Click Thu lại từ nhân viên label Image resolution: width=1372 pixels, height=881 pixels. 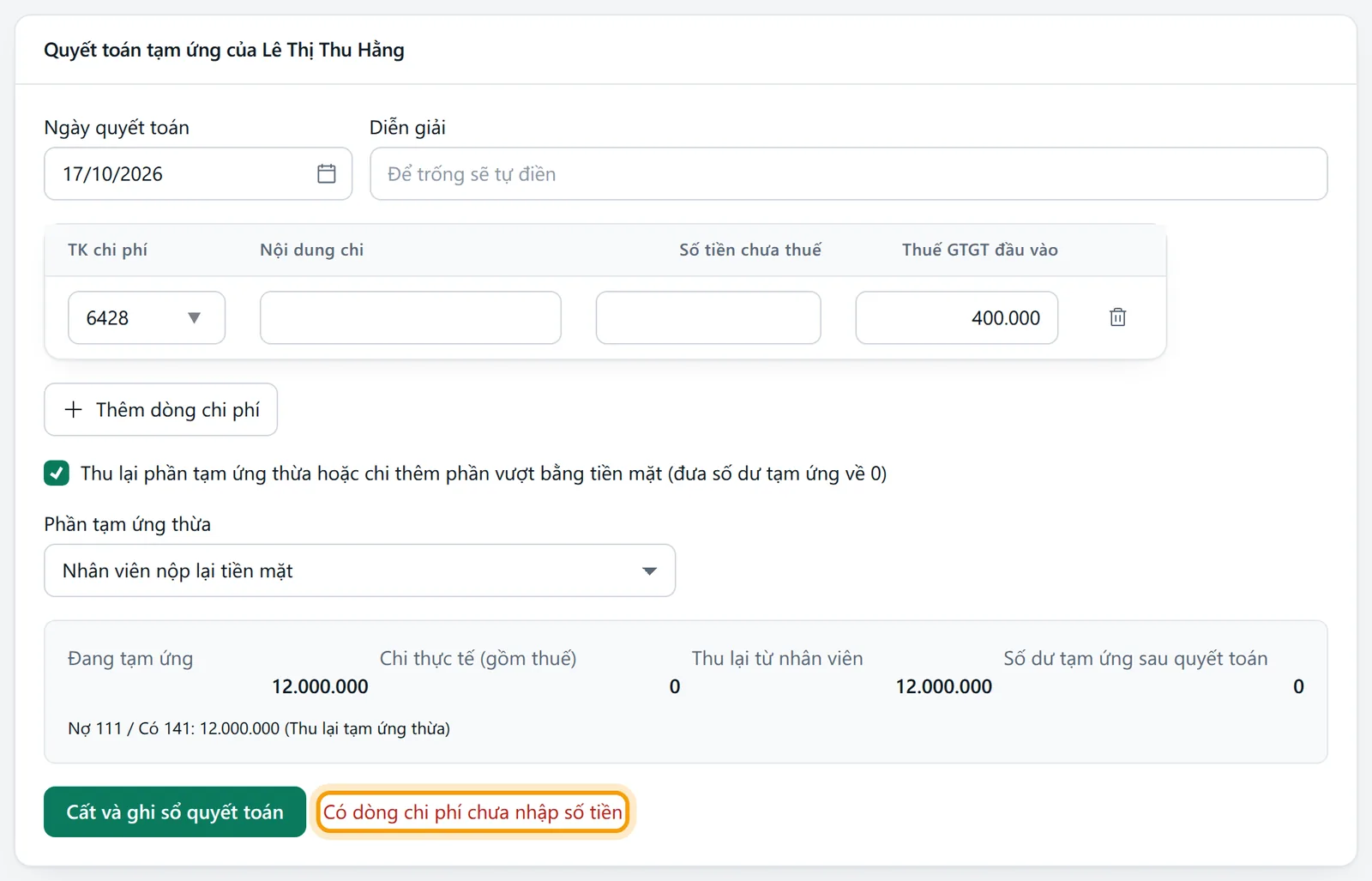[777, 658]
